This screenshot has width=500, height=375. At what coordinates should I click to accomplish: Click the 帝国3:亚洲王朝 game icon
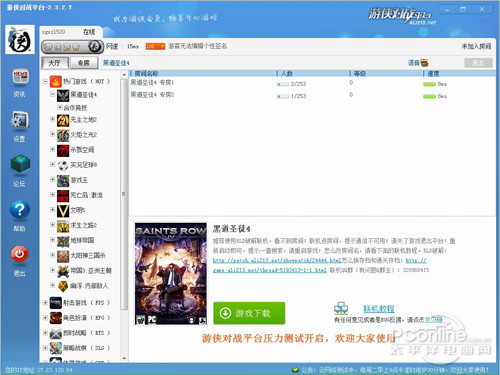(x=63, y=271)
